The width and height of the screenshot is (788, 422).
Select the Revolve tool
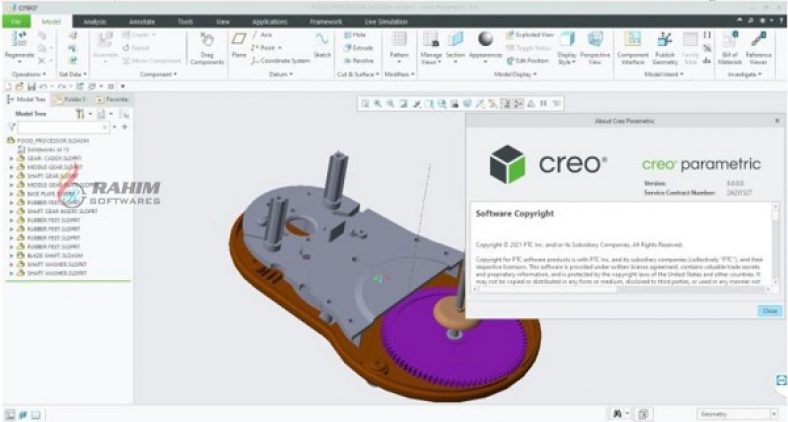pyautogui.click(x=359, y=61)
